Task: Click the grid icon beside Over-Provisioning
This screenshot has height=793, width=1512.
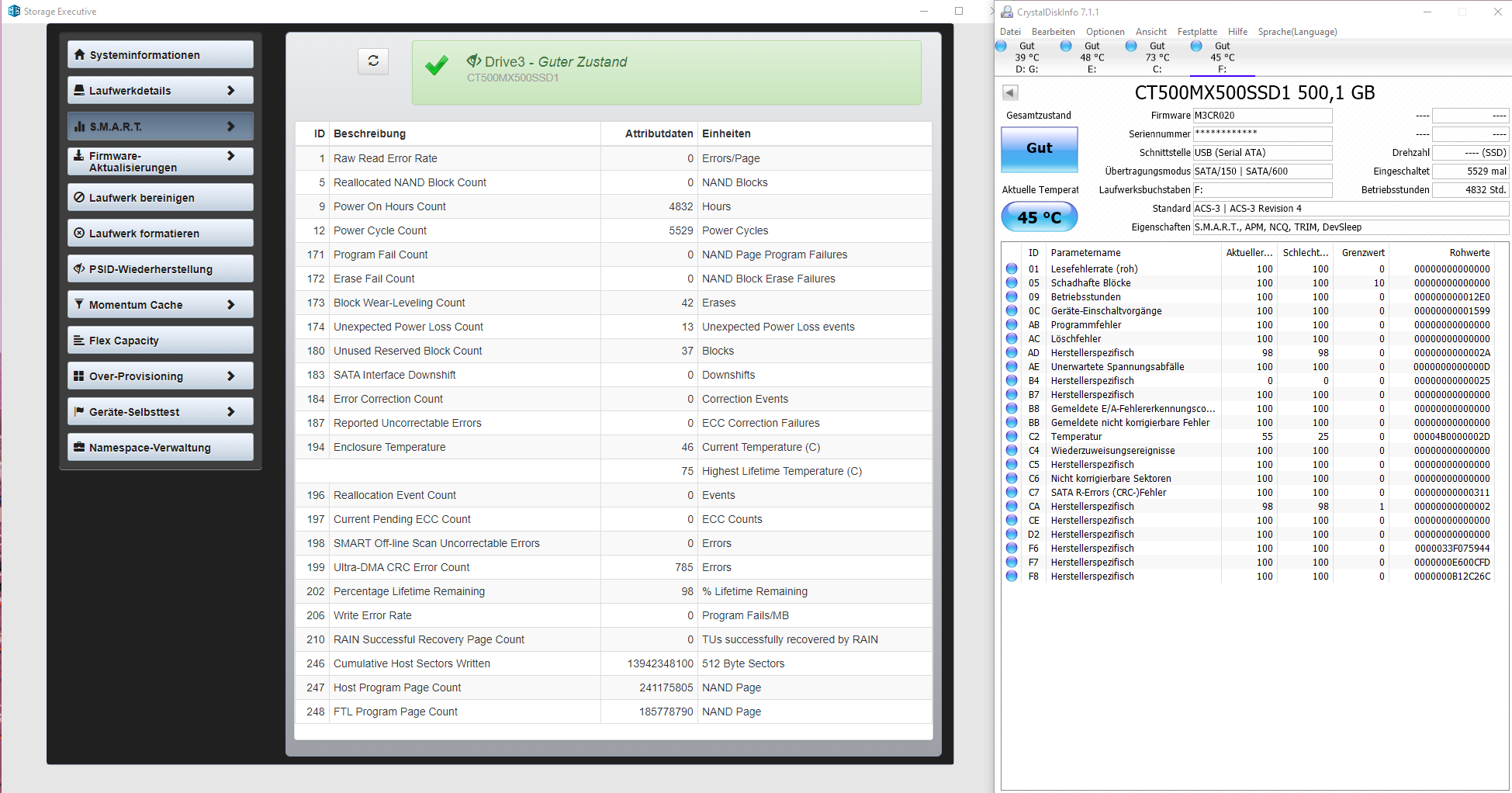Action: pyautogui.click(x=79, y=376)
